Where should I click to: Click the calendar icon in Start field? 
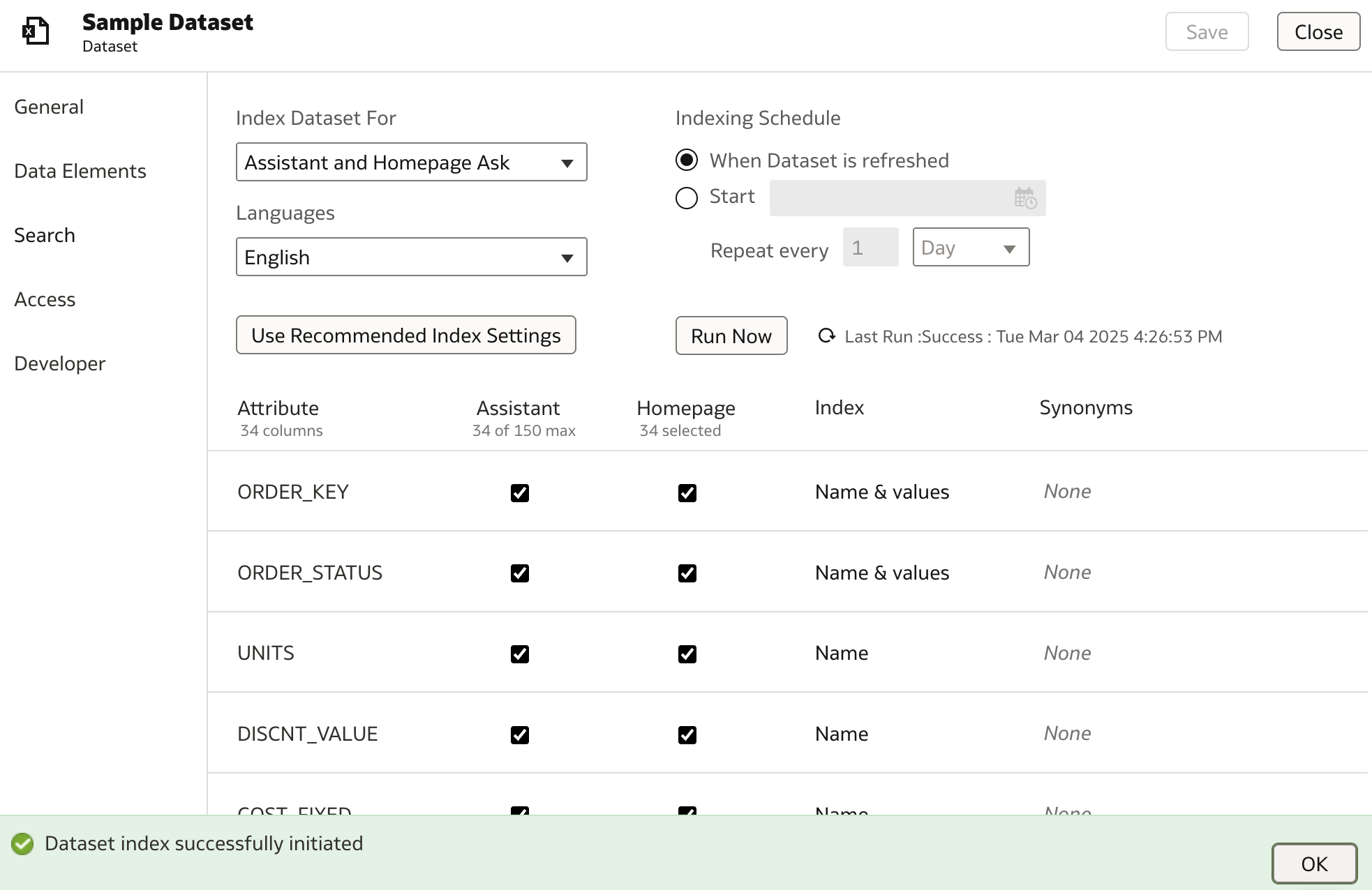coord(1025,198)
